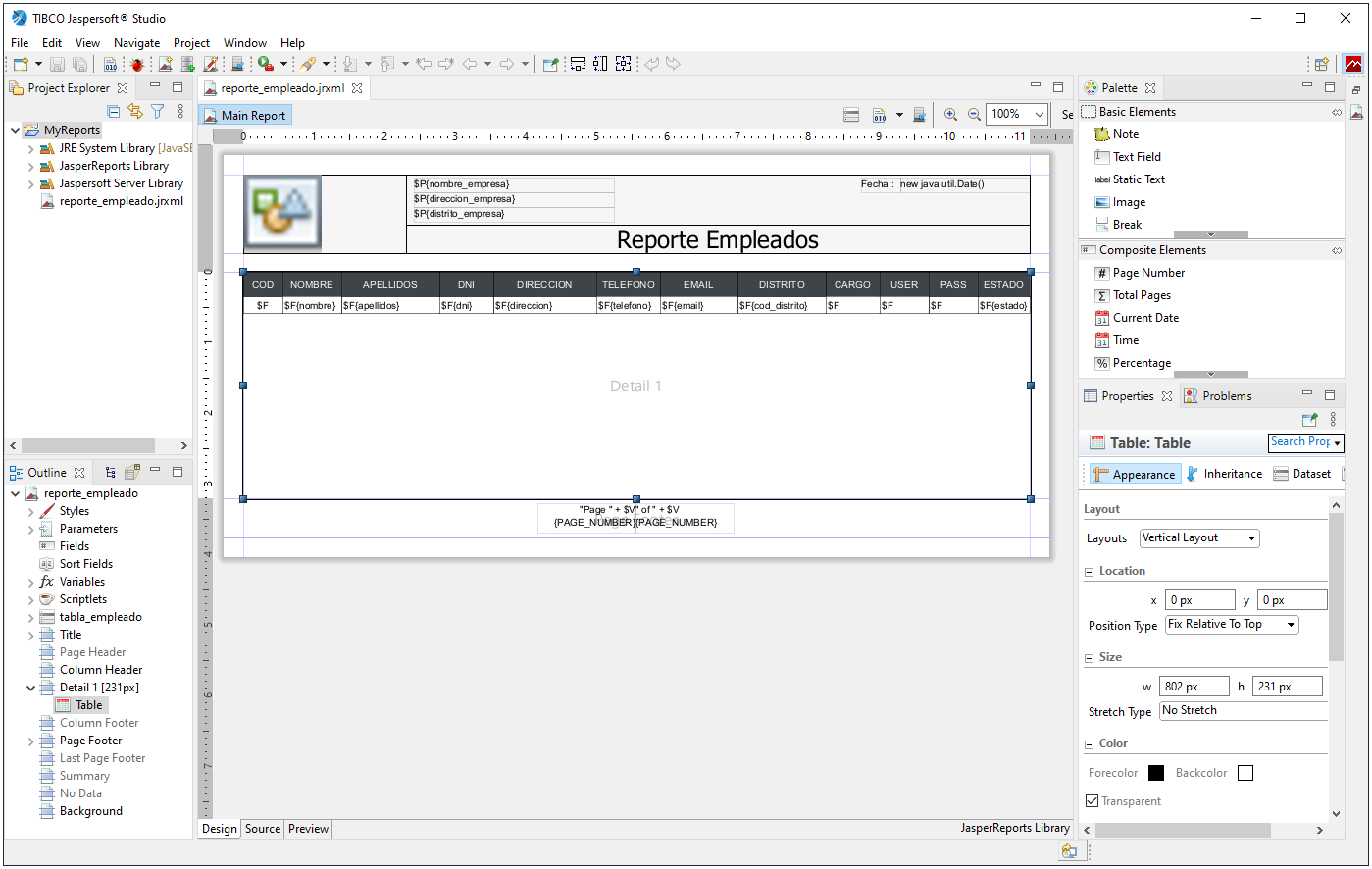Expand the Parameters node in Outline
Screen dimensions: 1372x869
pyautogui.click(x=30, y=529)
